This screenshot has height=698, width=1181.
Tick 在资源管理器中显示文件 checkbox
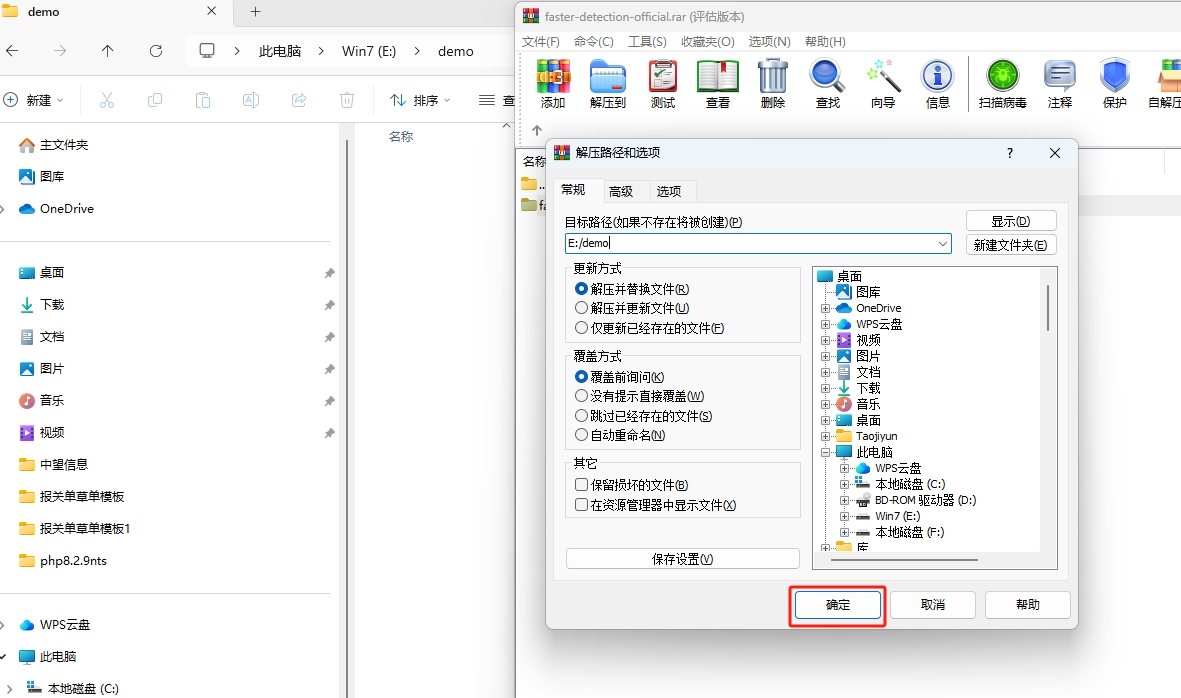[582, 505]
